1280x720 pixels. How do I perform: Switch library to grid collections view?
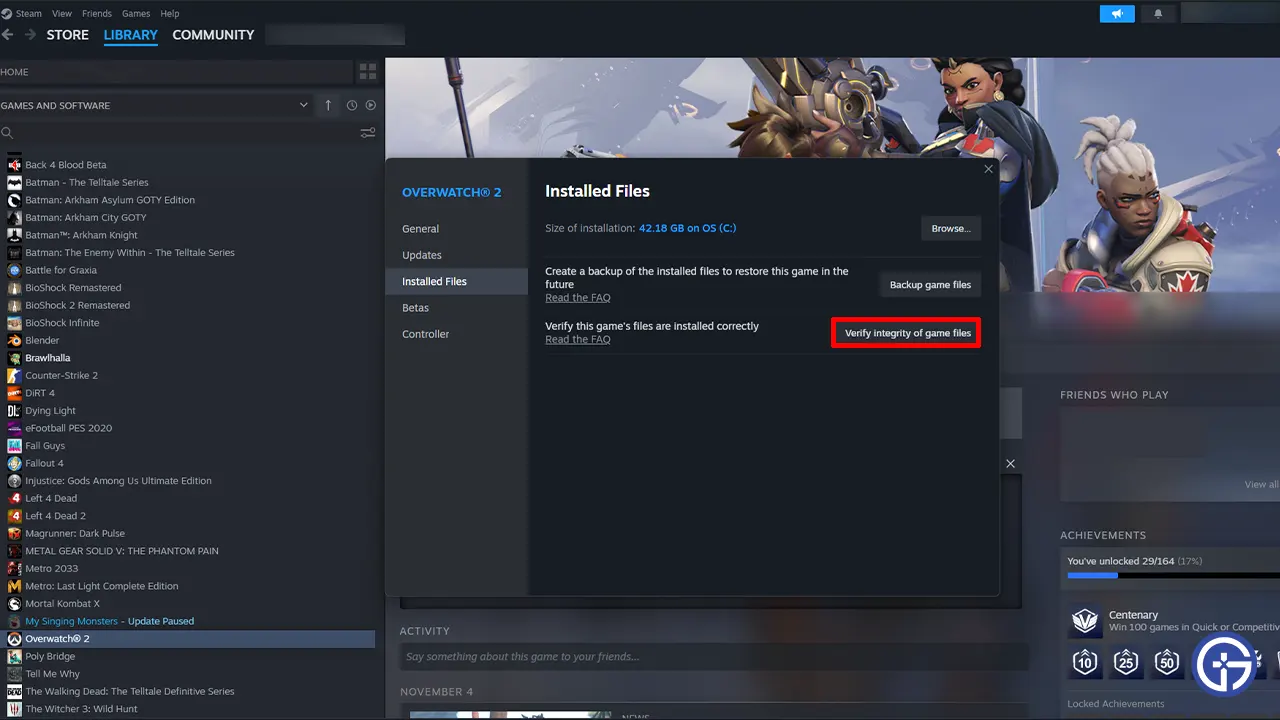pos(368,72)
